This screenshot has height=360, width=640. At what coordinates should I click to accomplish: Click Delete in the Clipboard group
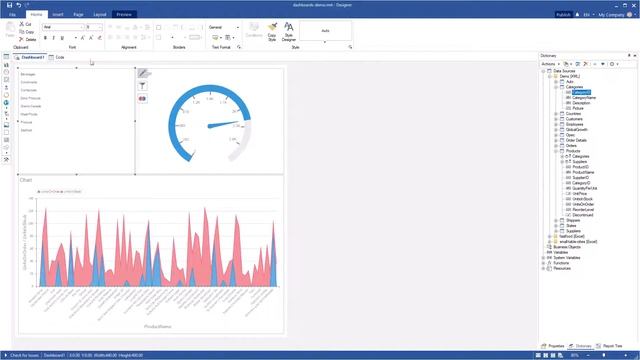(28, 40)
